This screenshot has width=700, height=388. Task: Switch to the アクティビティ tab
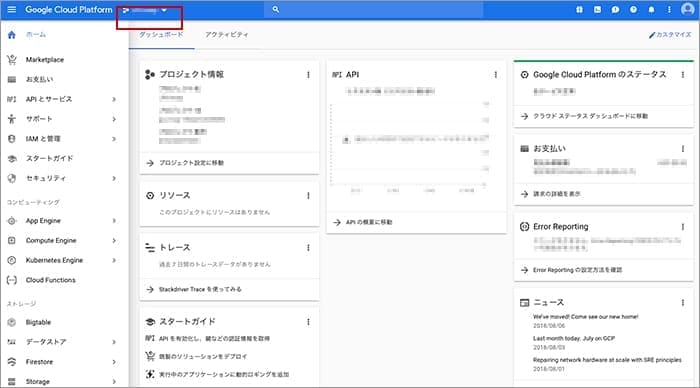coord(227,34)
